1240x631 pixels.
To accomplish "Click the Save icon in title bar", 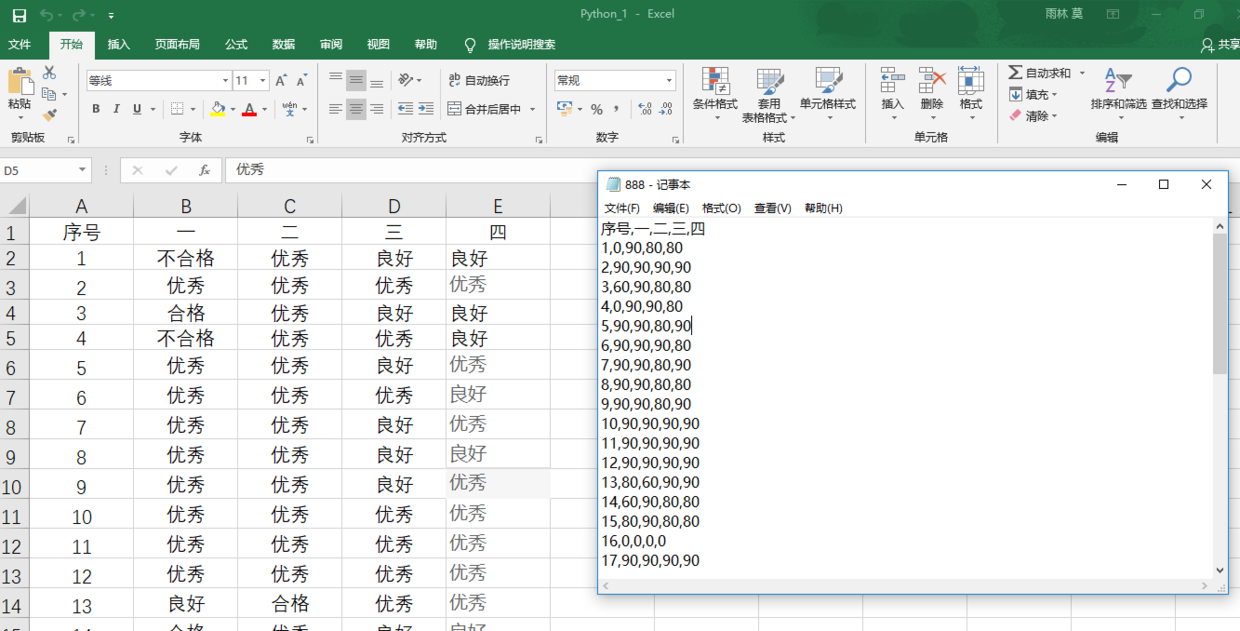I will (x=19, y=15).
